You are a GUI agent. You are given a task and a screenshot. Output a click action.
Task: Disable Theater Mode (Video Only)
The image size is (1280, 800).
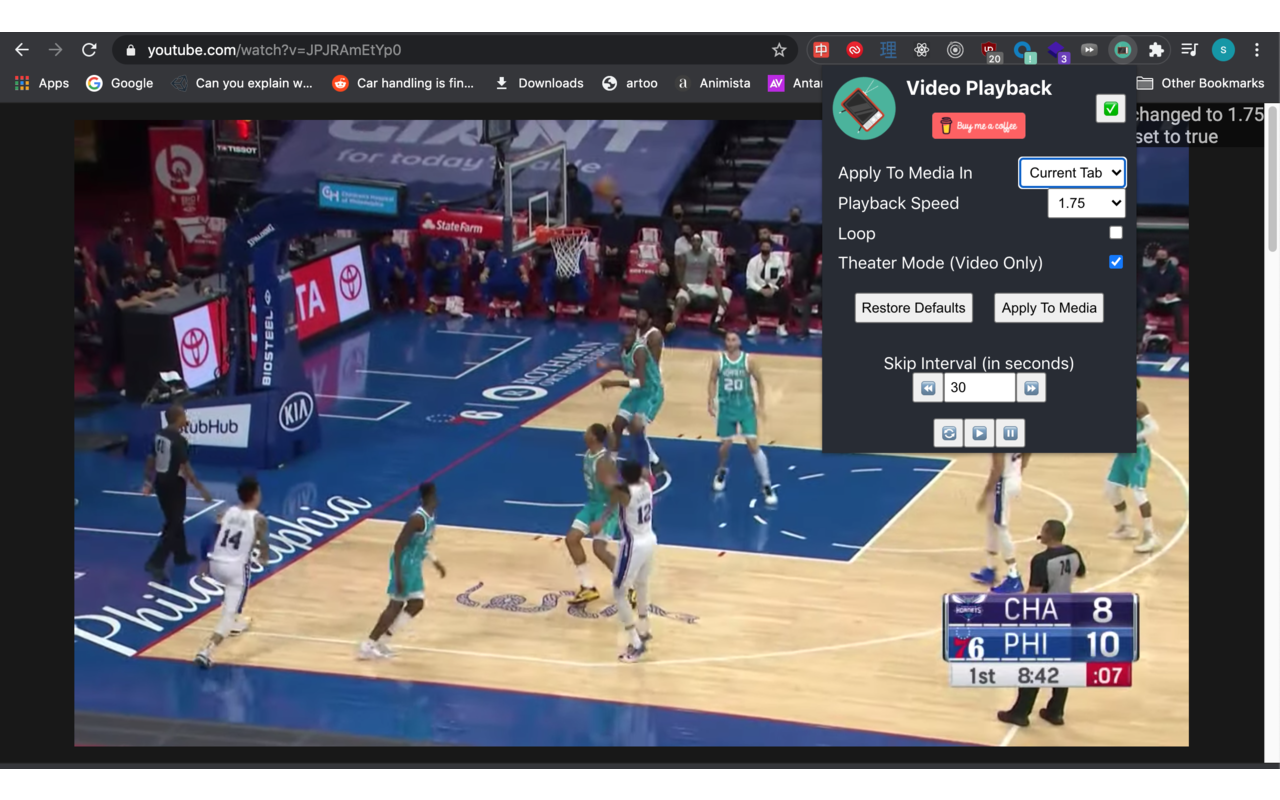pos(1116,262)
